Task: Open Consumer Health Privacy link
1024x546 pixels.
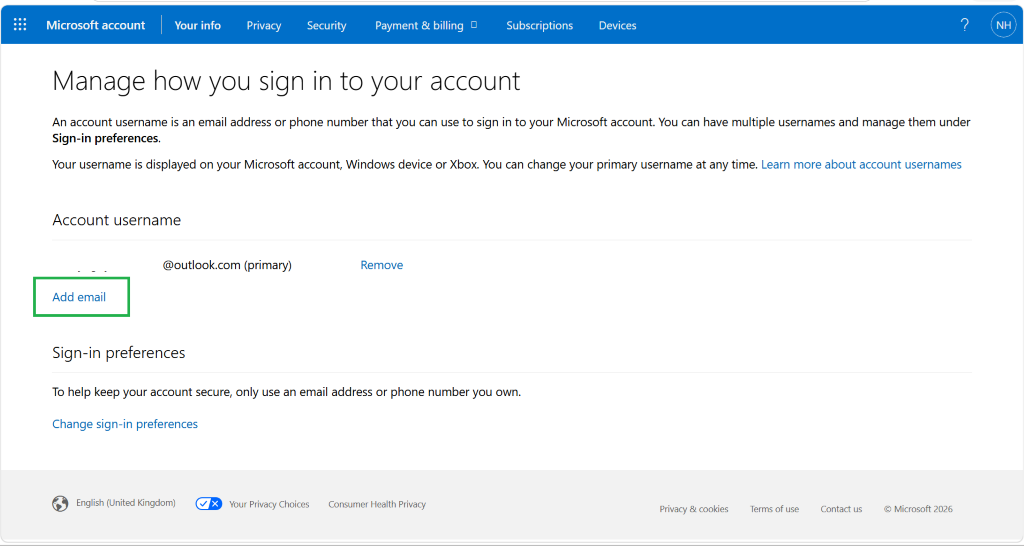Action: coord(377,504)
